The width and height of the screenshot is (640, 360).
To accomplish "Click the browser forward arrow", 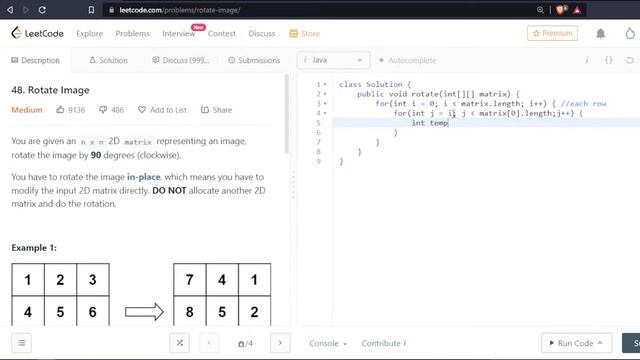I will 26,10.
